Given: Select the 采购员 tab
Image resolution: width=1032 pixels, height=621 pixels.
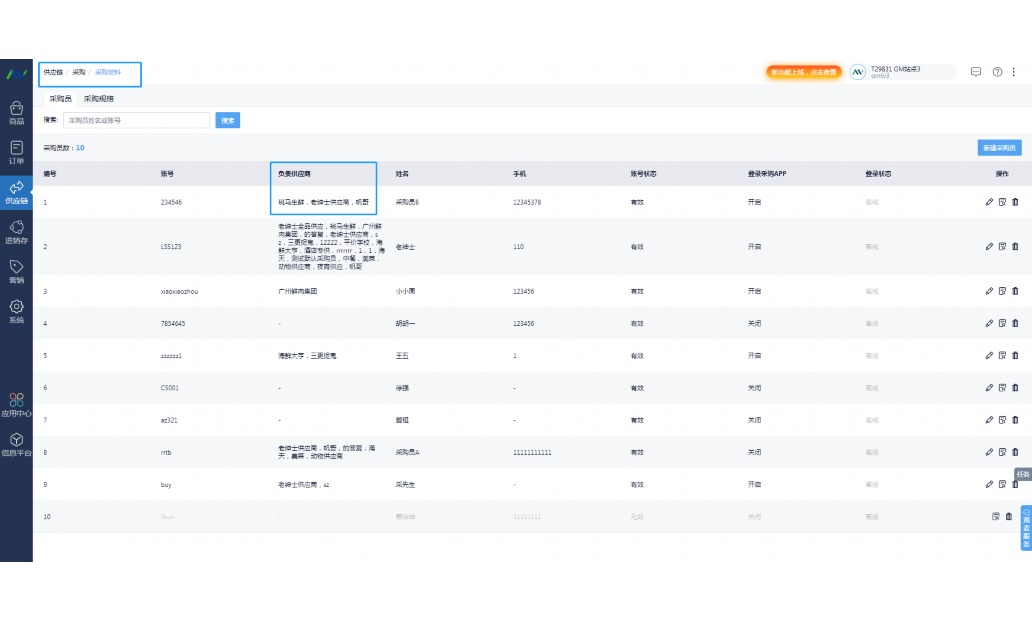Looking at the screenshot, I should point(60,99).
